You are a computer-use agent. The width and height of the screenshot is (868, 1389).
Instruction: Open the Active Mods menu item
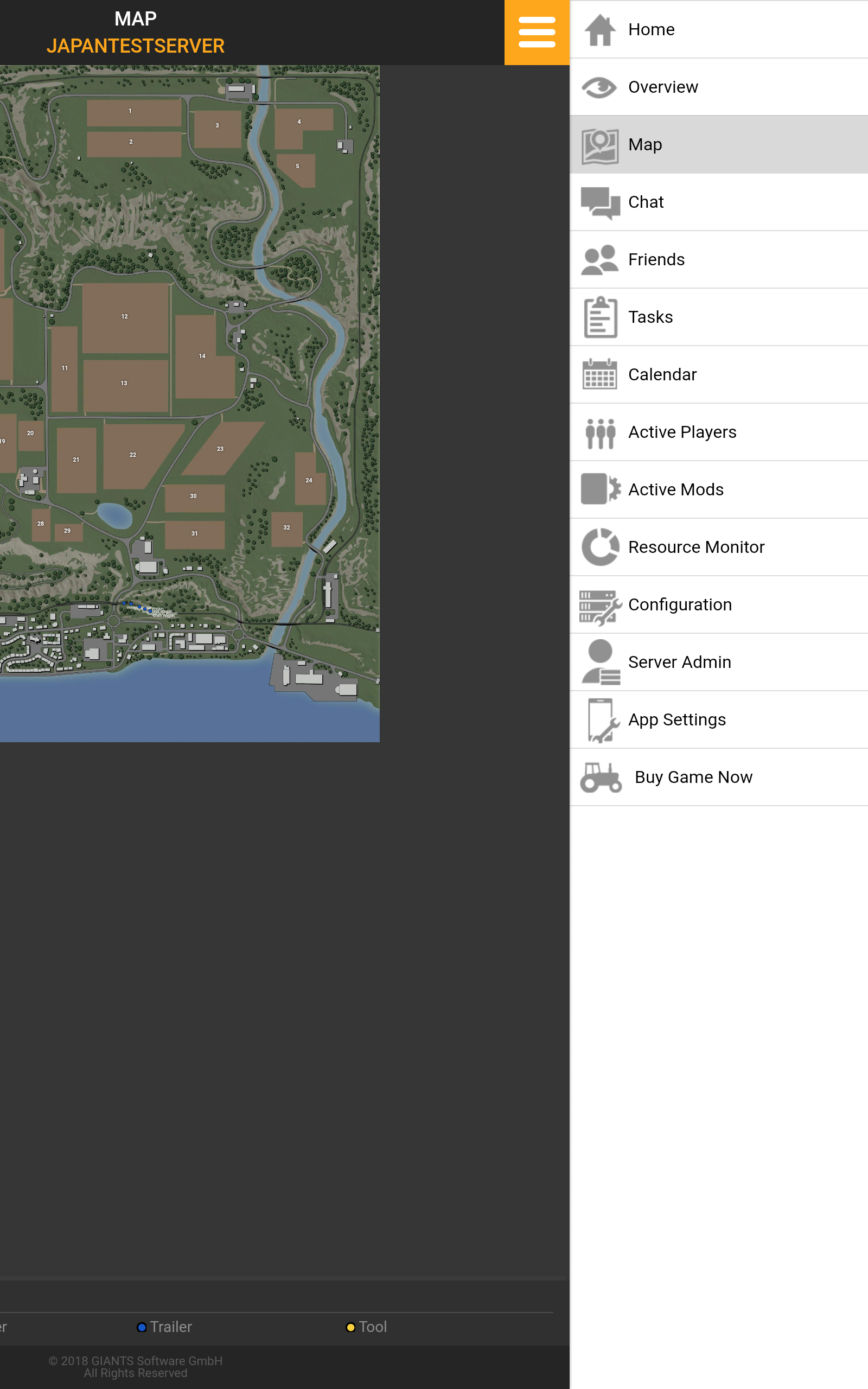(675, 489)
